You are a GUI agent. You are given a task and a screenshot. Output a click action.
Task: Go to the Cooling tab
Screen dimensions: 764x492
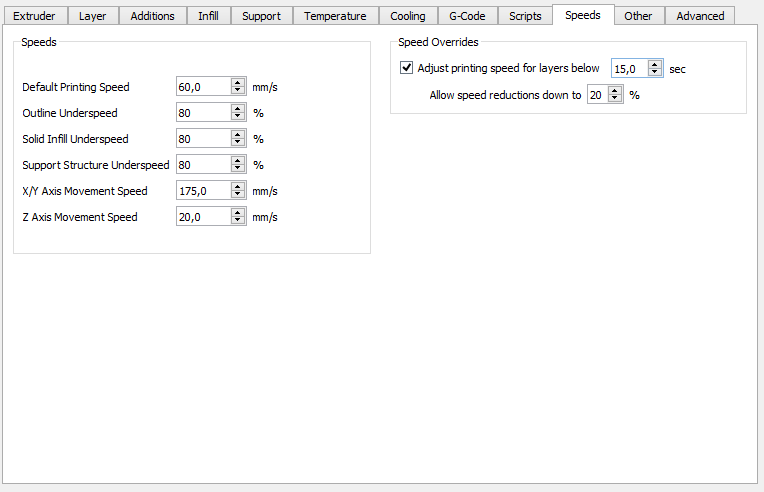pos(407,16)
